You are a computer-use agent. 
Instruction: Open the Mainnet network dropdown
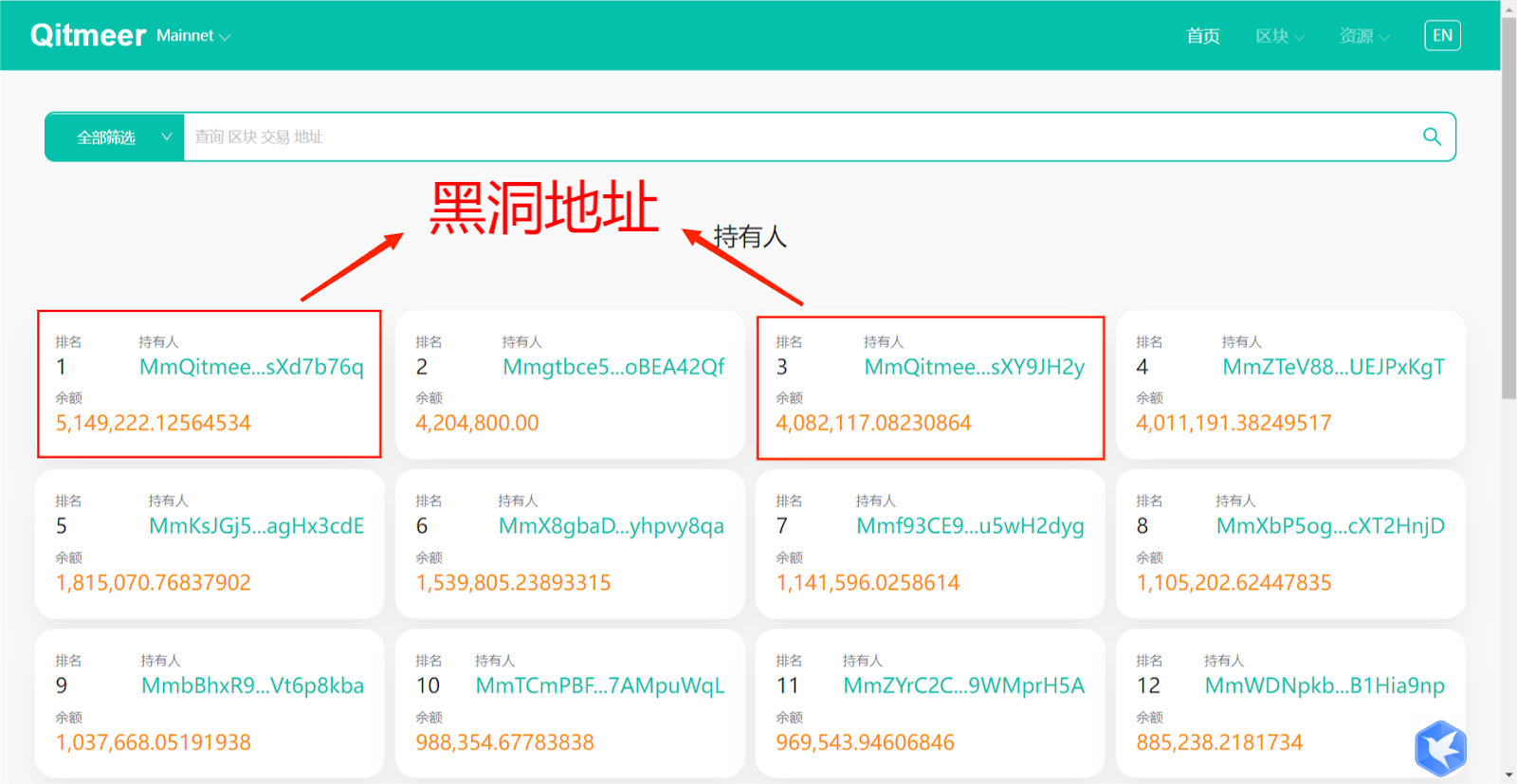tap(193, 36)
